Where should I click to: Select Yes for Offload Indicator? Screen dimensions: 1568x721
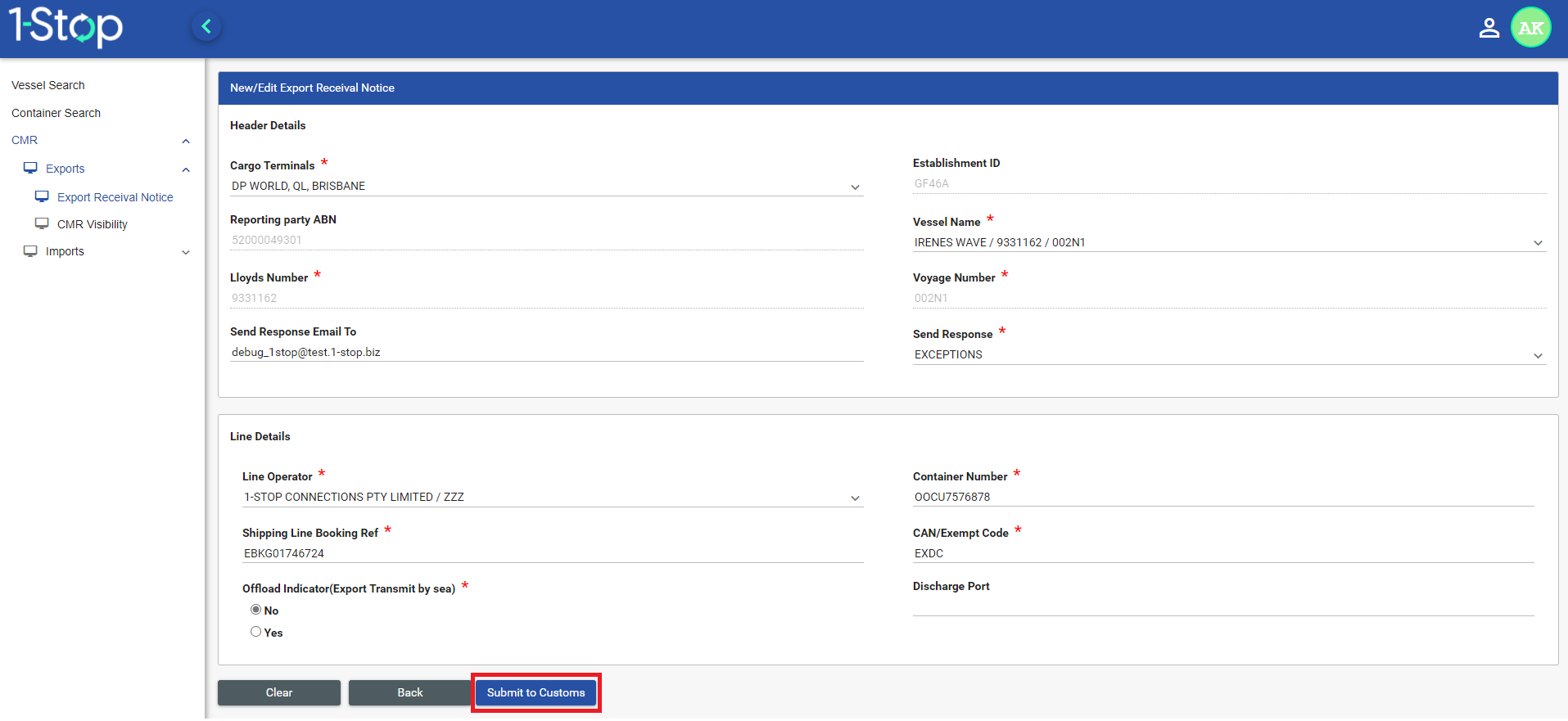point(256,632)
